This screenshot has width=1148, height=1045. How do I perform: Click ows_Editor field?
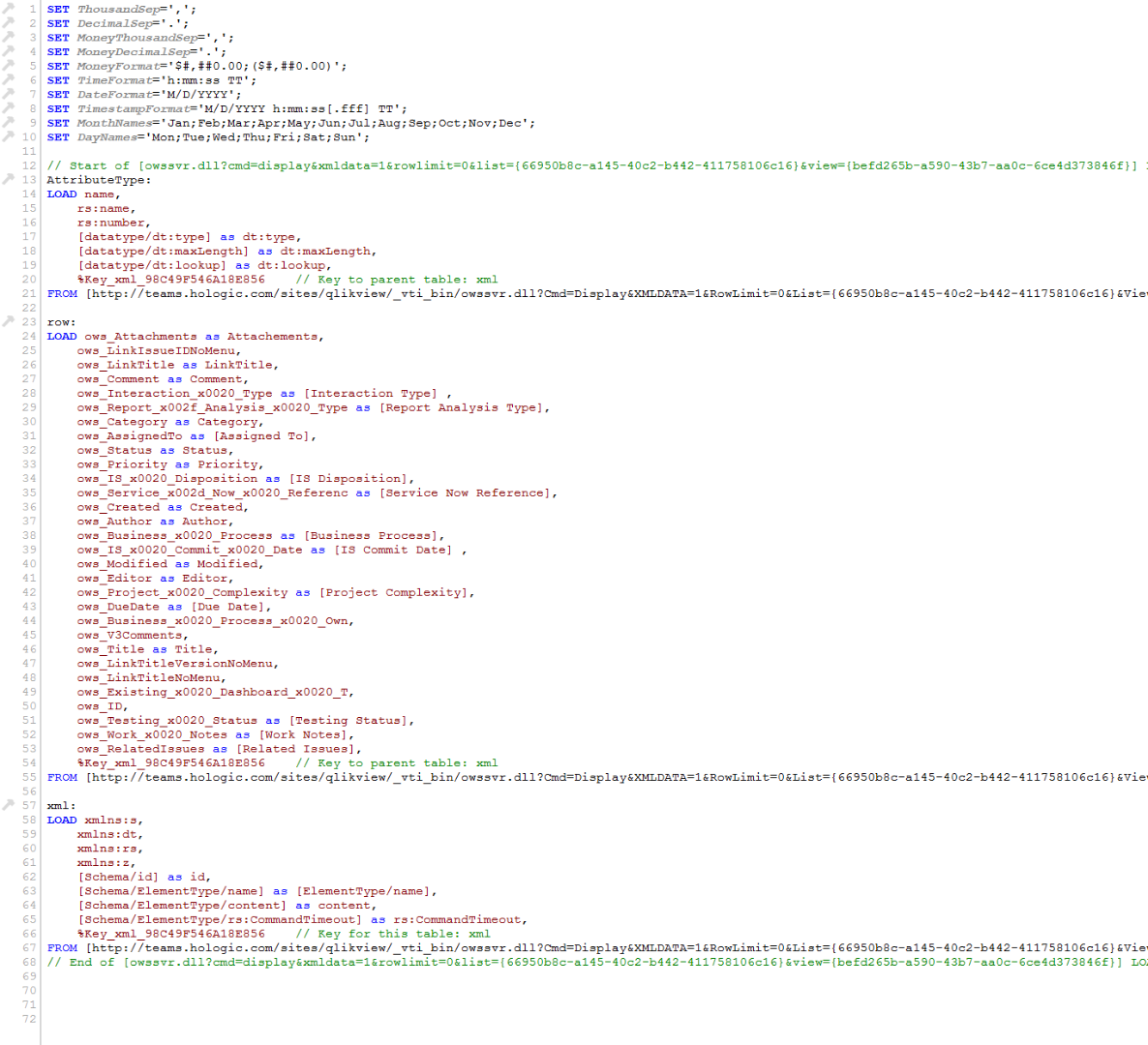click(x=115, y=578)
